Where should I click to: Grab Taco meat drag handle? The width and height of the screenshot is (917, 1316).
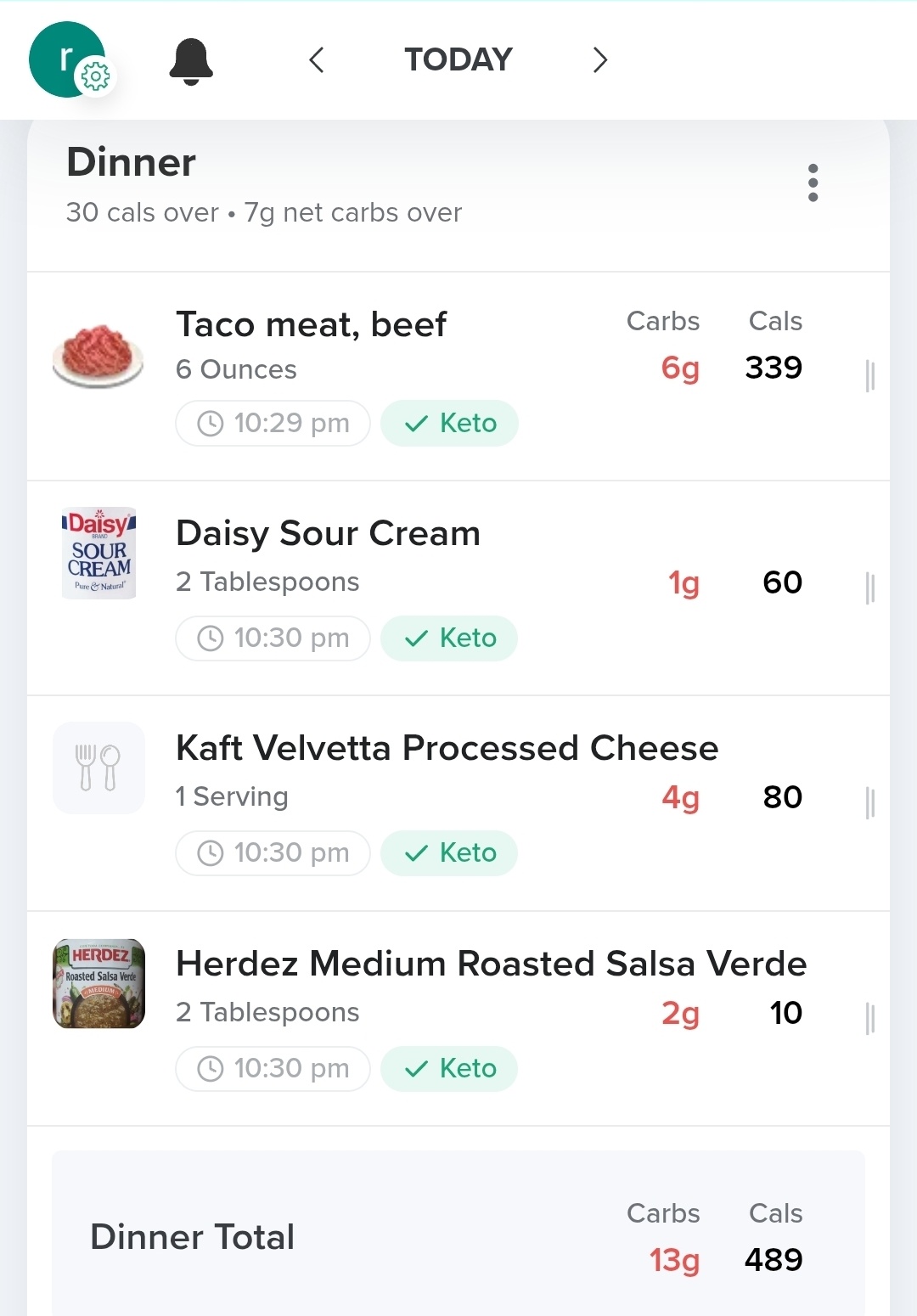coord(869,375)
